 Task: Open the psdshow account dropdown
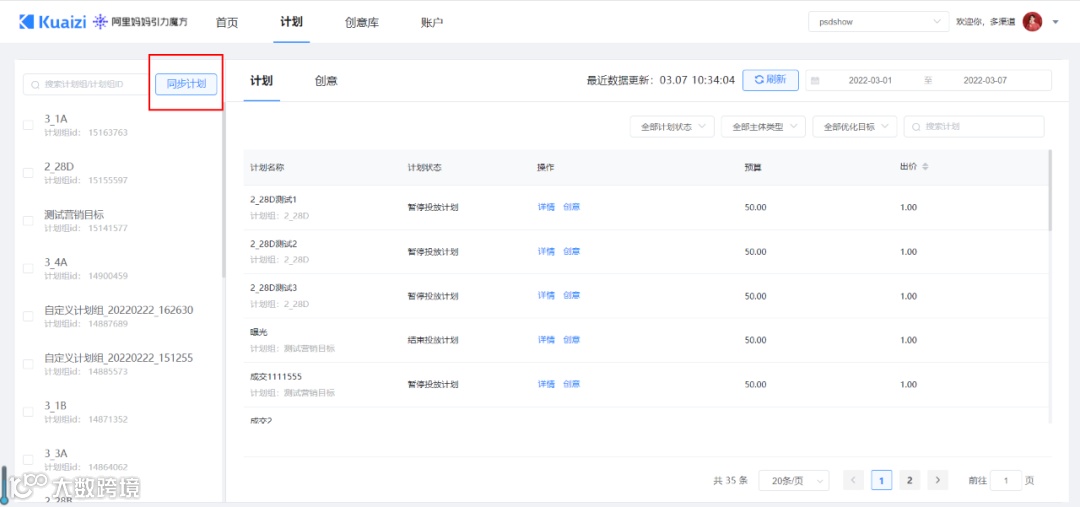point(878,22)
